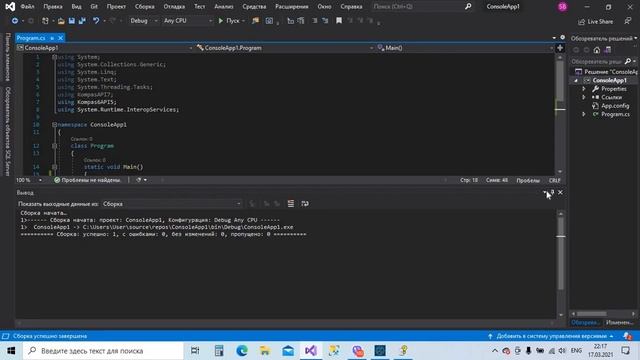Viewport: 640px width, 360px height.
Task: Open the Файл menu
Action: click(27, 7)
